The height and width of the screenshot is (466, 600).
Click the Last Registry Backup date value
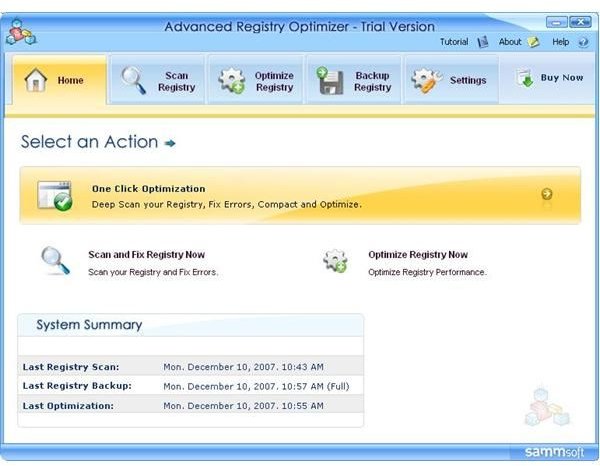(256, 386)
